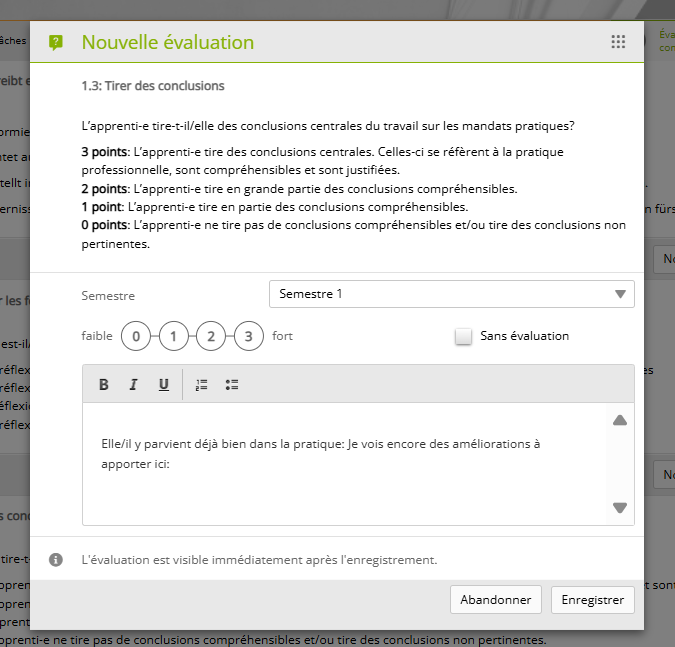
Task: Select rating 1 on the scale
Action: click(x=173, y=336)
